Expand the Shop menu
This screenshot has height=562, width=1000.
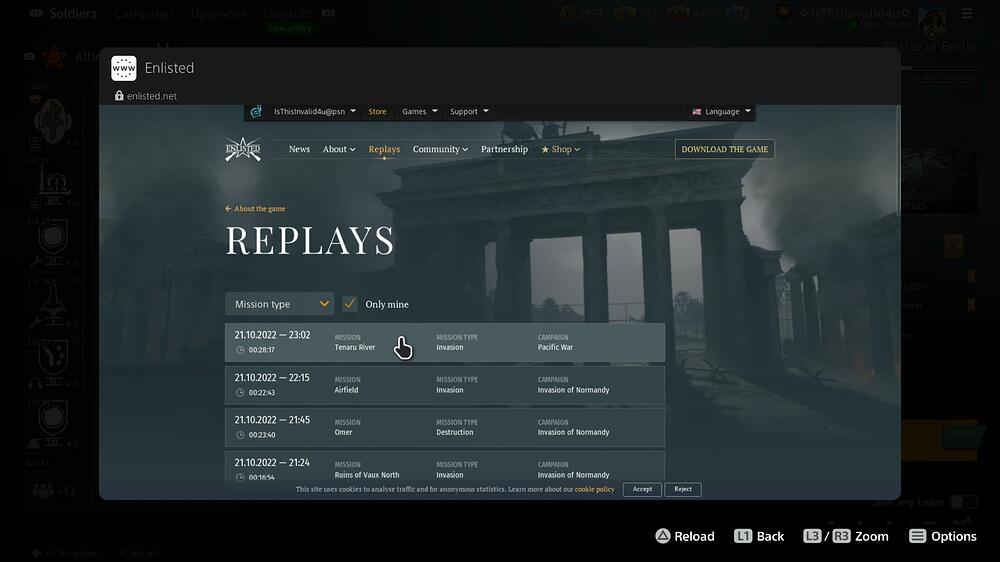[561, 149]
